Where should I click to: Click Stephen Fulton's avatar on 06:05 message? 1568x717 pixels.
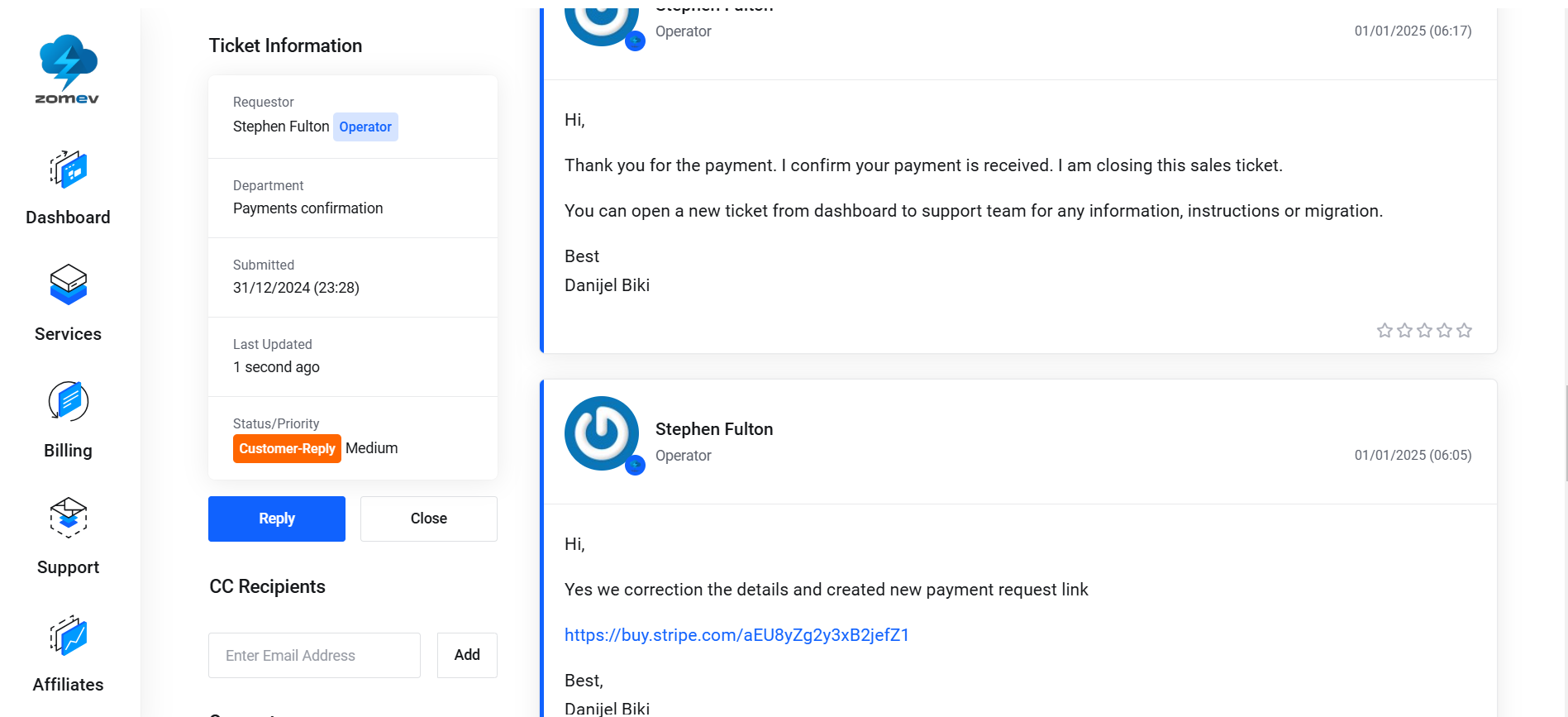[602, 433]
